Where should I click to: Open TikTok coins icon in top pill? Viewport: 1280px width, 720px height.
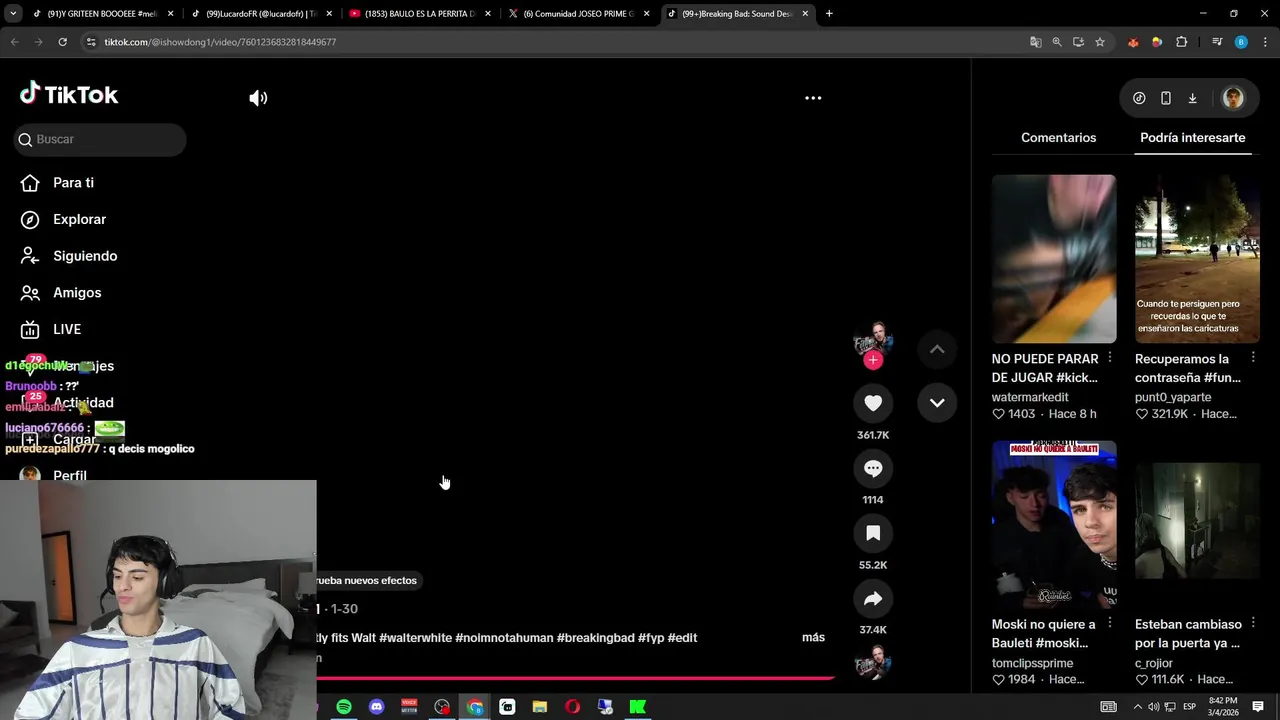click(x=1139, y=98)
